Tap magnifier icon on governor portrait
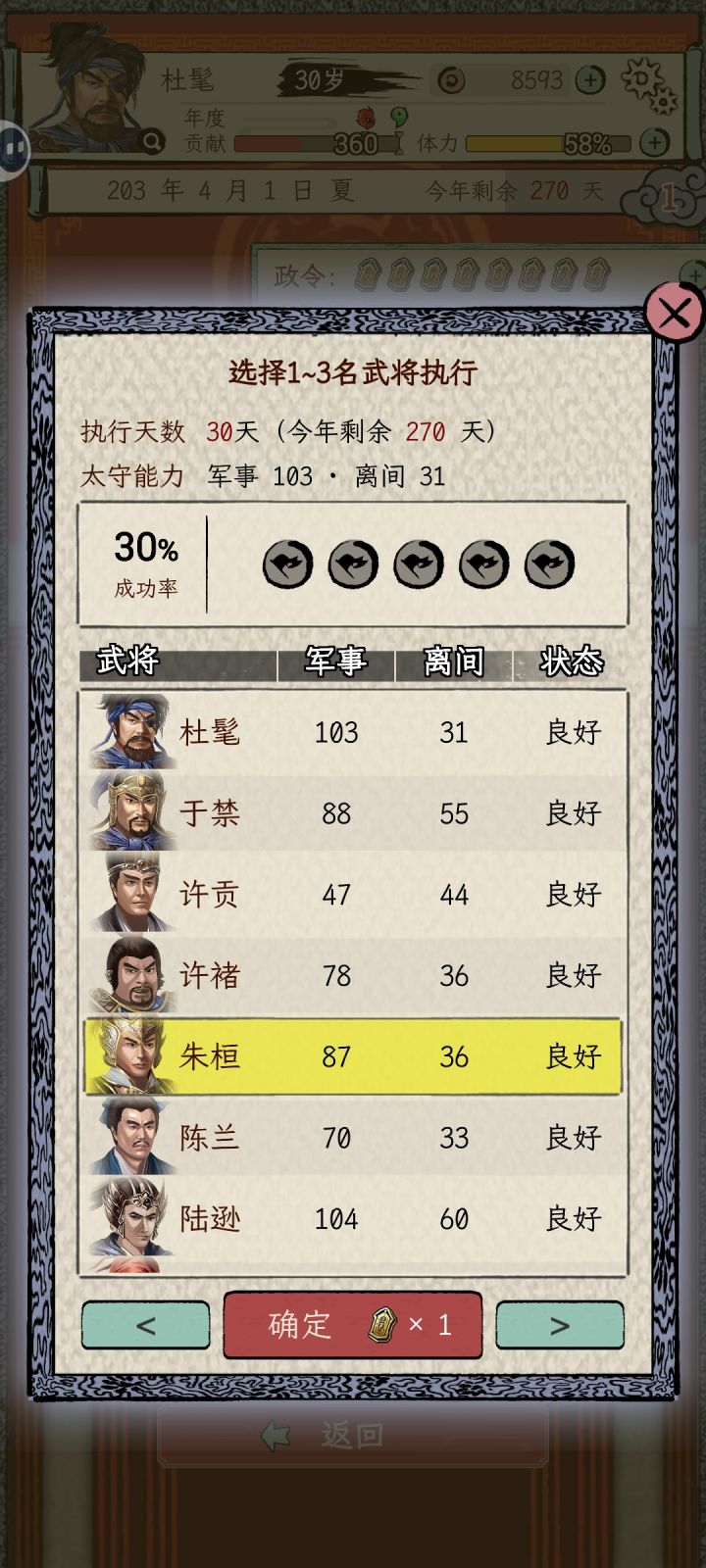Viewport: 706px width, 1568px height. 152,143
